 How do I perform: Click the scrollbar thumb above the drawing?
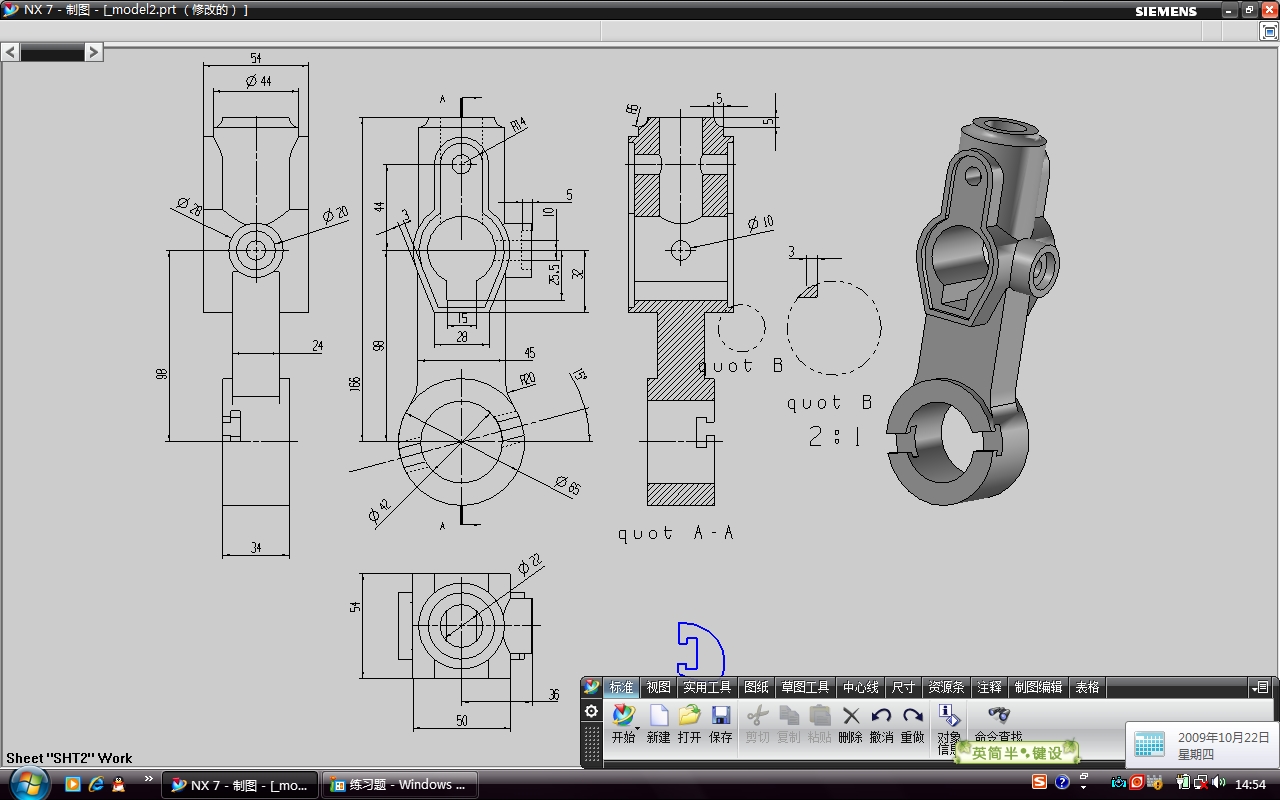click(x=53, y=52)
